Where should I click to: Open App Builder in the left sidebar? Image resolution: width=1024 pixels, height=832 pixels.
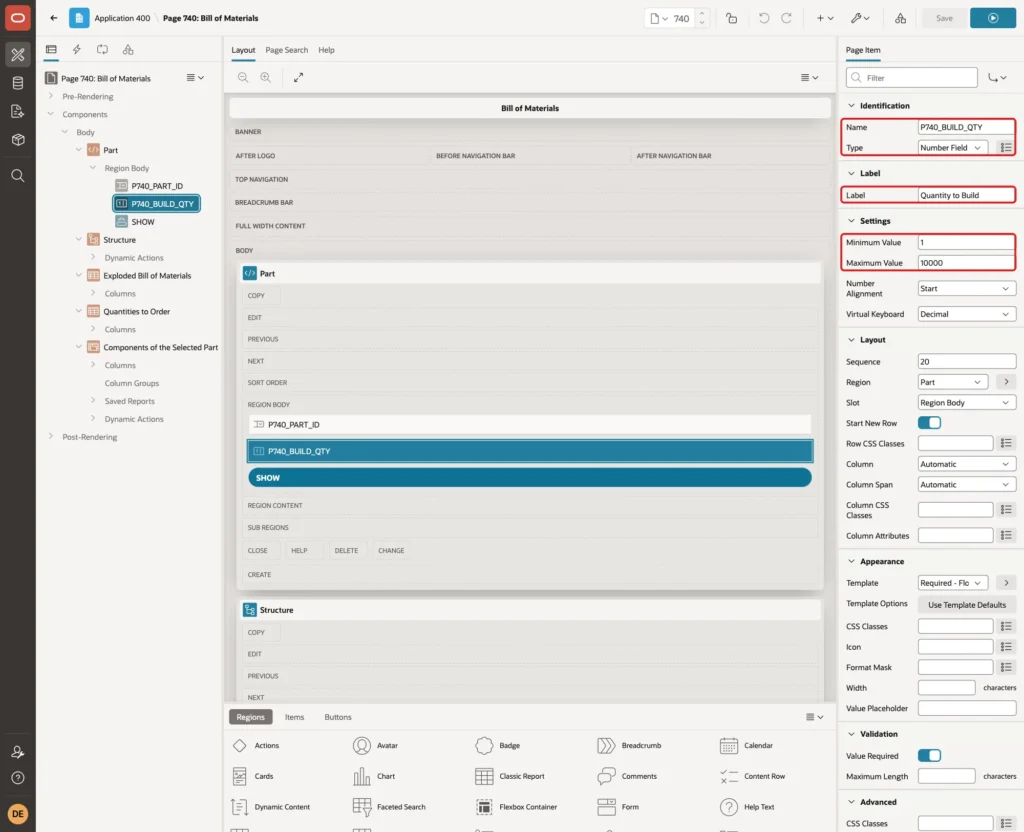(18, 54)
